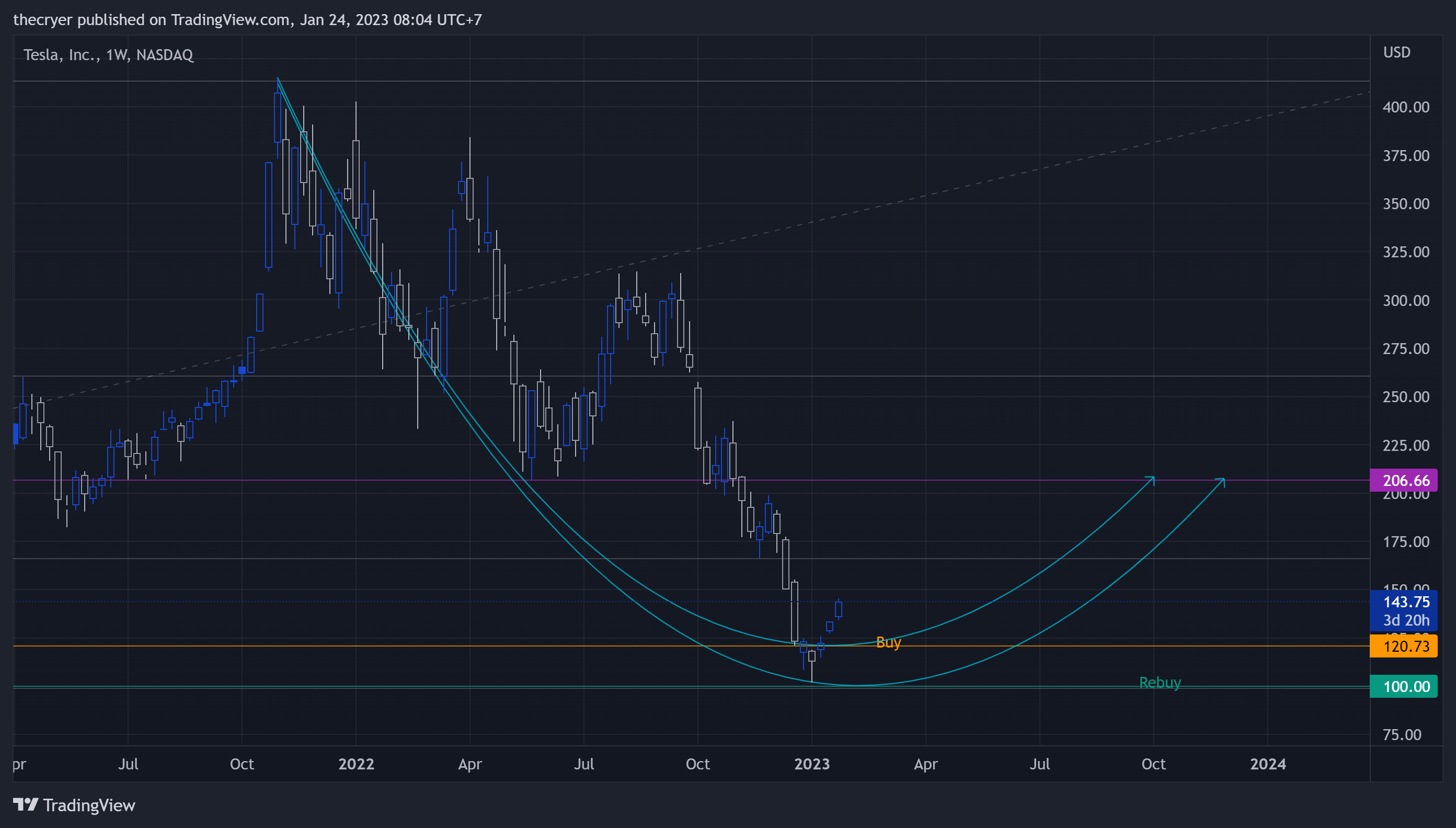Screen dimensions: 1456x828
Task: Click the 300.00 price axis label
Action: click(1406, 300)
